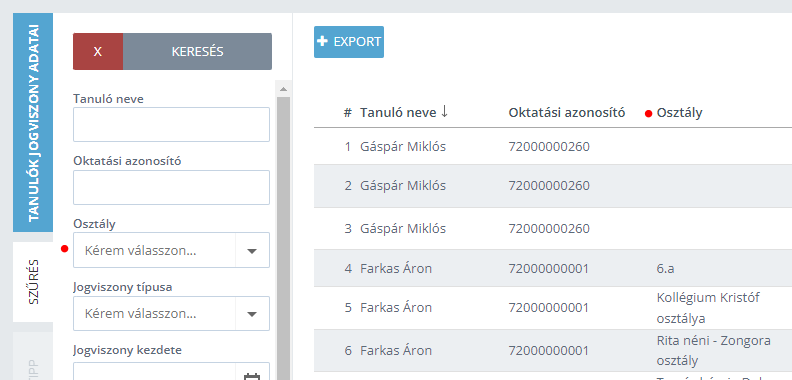Select row 2 Gáspár Miklós
The height and width of the screenshot is (380, 792).
click(x=553, y=186)
